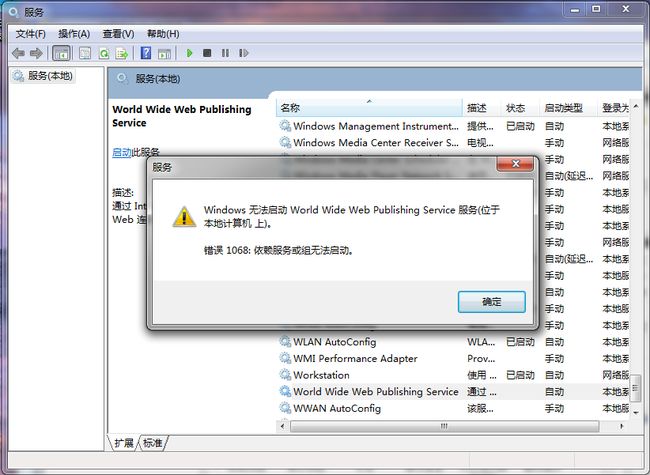Click gear icon of Windows Media Center Receiver row
650x475 pixels.
tap(285, 142)
